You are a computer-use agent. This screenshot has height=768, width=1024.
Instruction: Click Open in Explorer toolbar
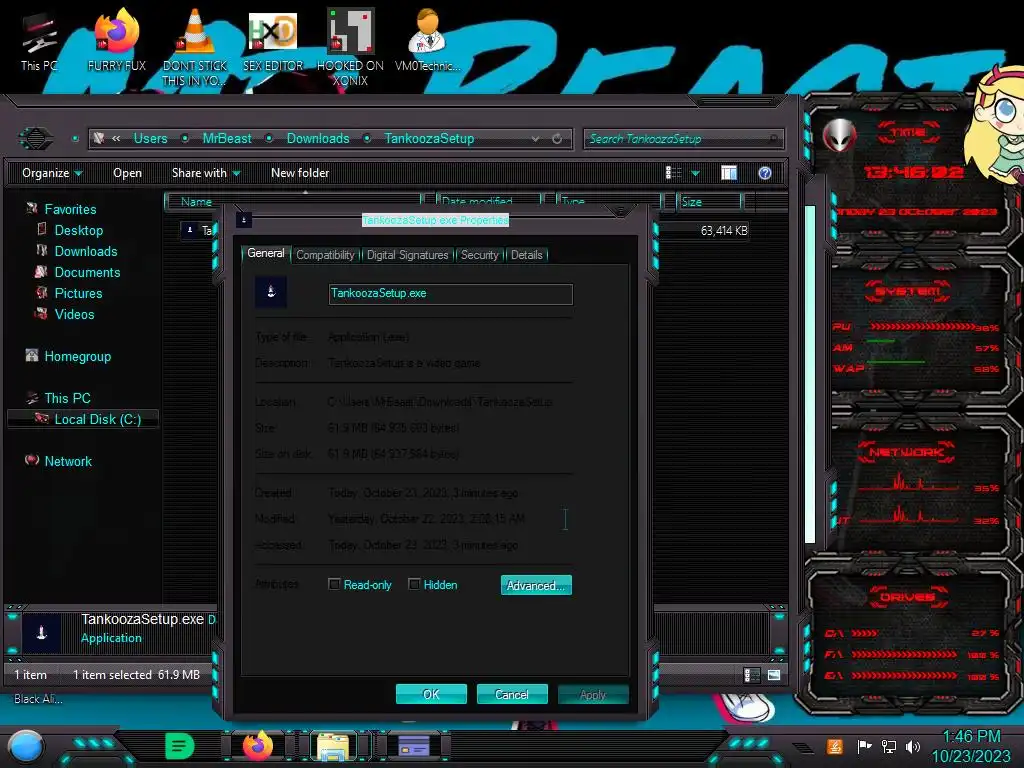coord(127,173)
